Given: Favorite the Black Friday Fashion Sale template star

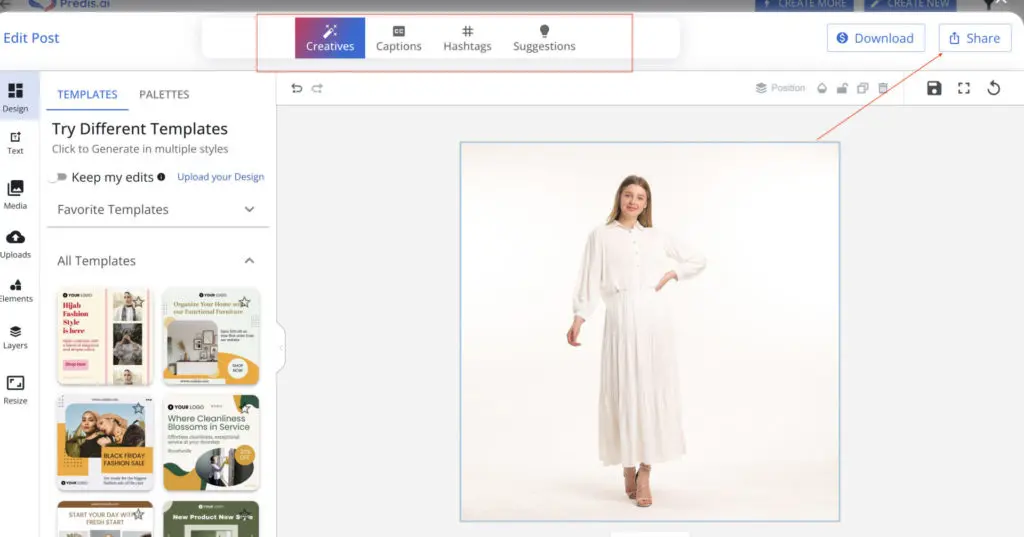Looking at the screenshot, I should (138, 408).
